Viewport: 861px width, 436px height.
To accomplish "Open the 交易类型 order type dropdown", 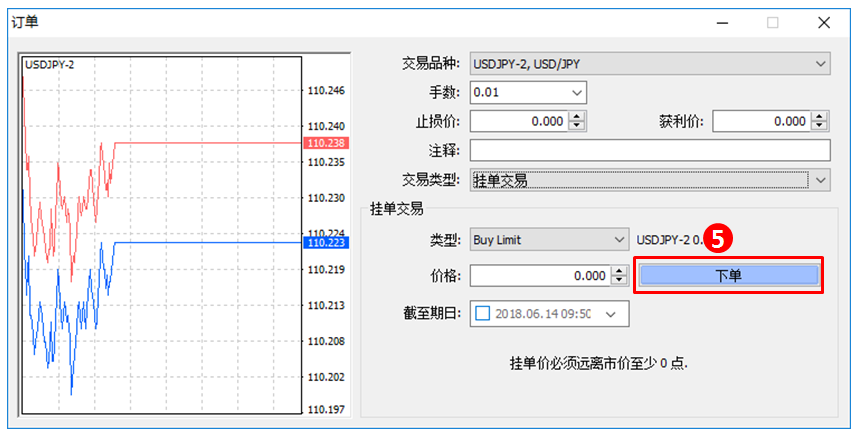I will click(821, 180).
